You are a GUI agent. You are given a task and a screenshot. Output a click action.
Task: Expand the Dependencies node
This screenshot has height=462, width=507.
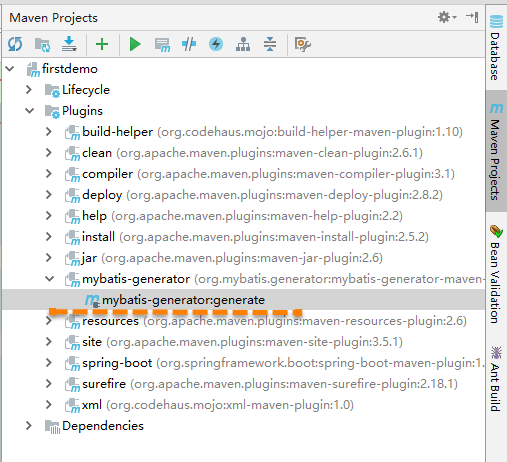29,426
